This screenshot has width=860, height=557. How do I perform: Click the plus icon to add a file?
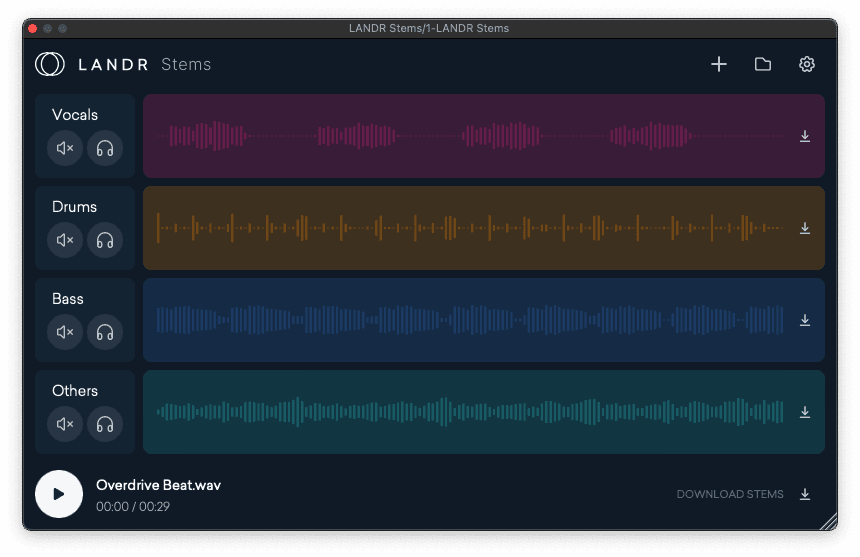point(719,65)
